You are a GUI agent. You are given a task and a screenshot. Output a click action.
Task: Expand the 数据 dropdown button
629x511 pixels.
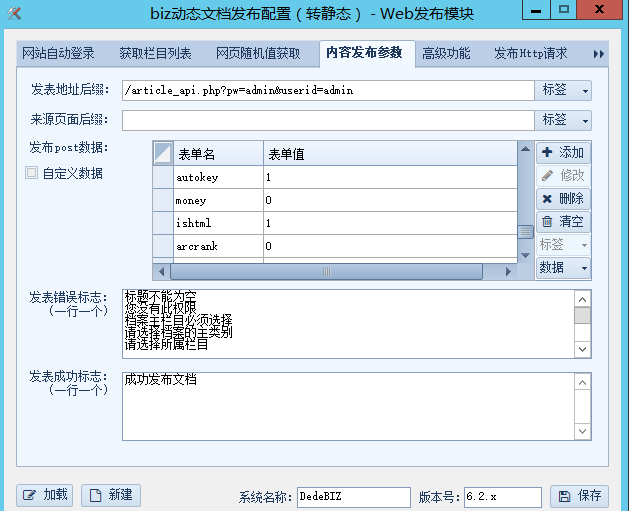tap(563, 268)
